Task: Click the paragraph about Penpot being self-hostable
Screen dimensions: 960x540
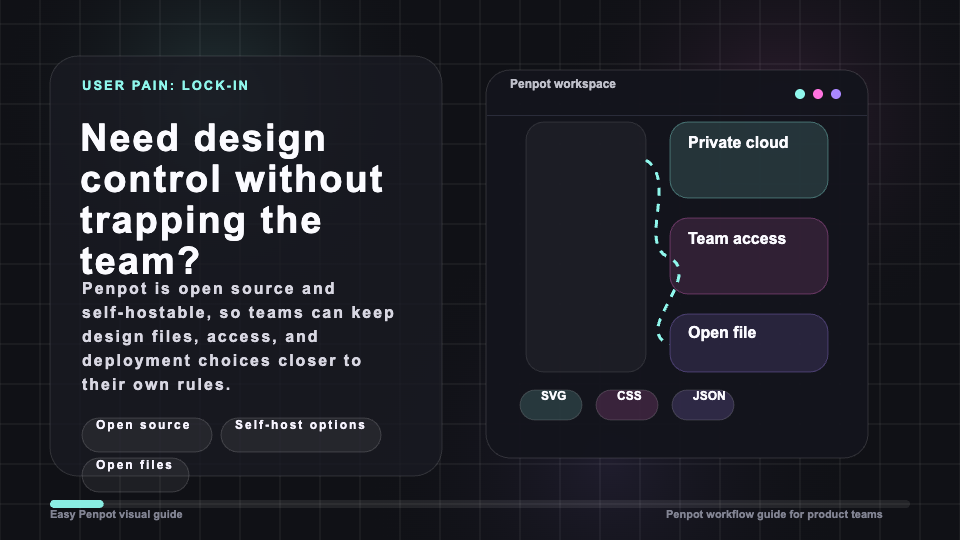Action: click(238, 336)
